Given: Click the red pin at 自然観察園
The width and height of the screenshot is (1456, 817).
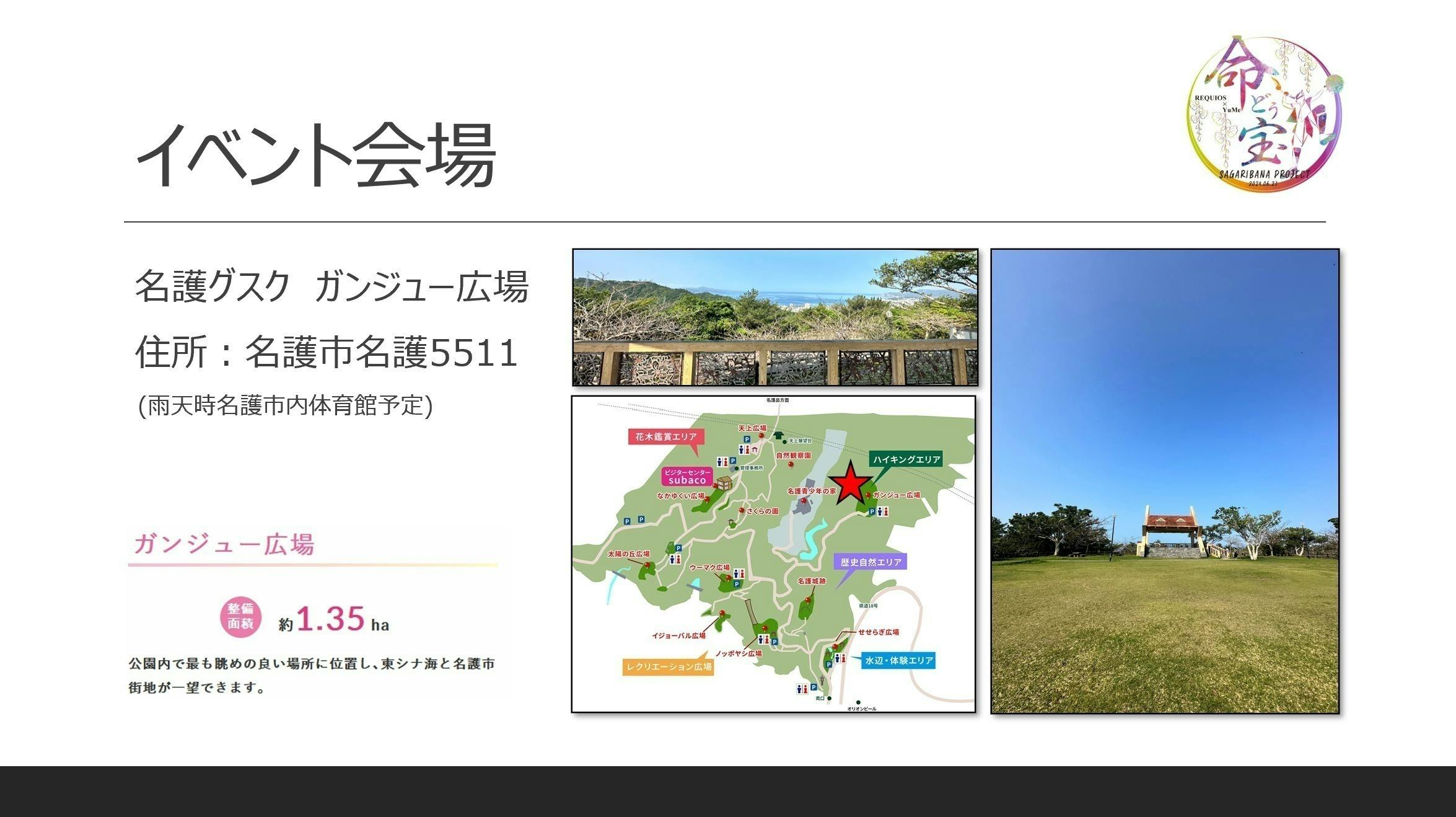Looking at the screenshot, I should (791, 464).
